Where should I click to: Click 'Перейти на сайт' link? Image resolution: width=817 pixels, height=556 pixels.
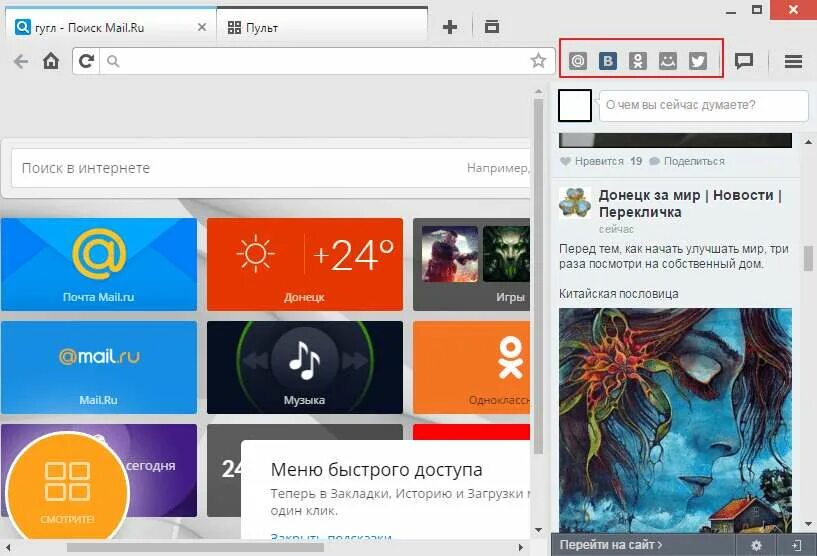coord(611,545)
